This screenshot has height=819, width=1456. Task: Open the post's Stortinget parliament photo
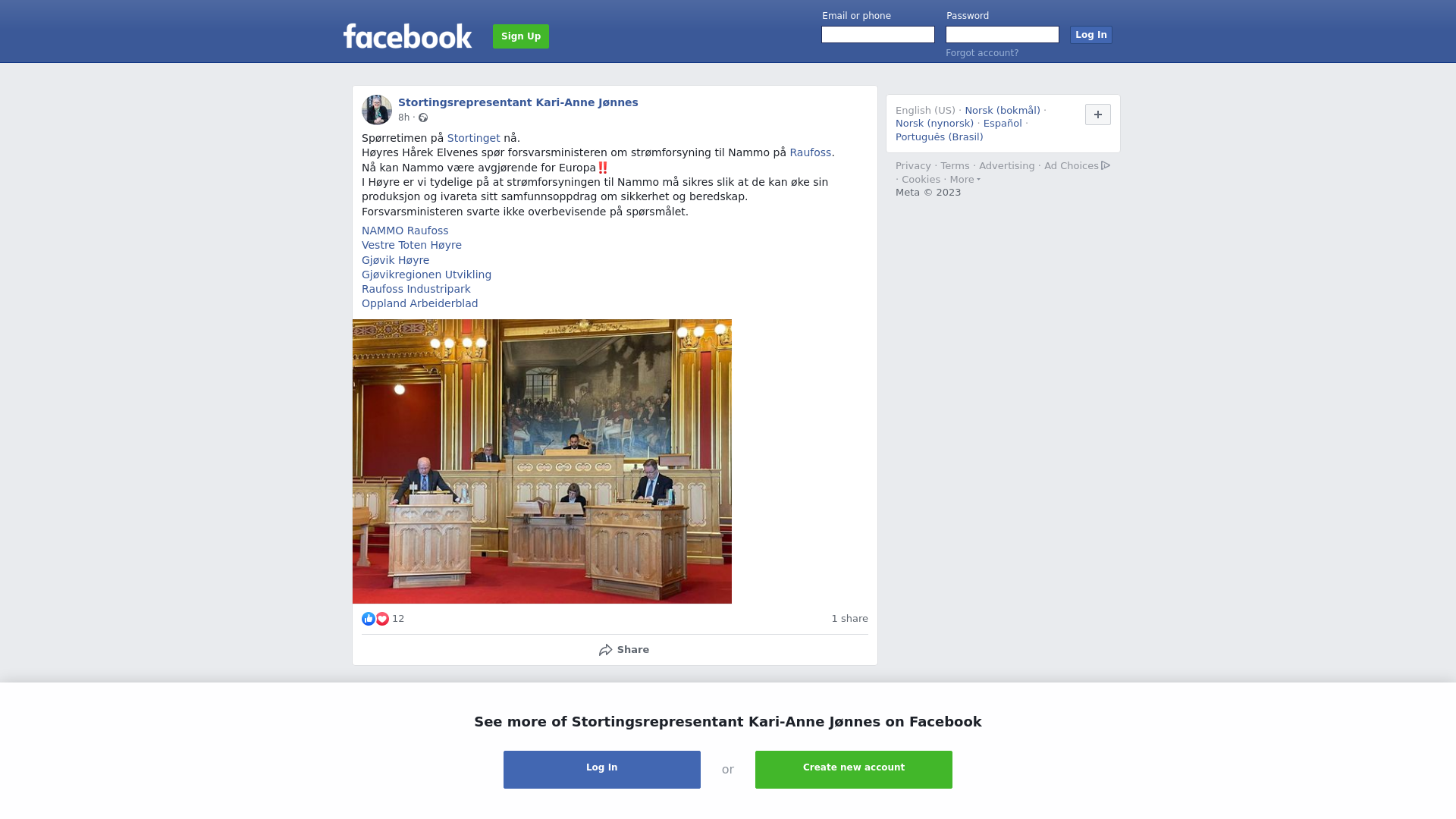point(542,461)
